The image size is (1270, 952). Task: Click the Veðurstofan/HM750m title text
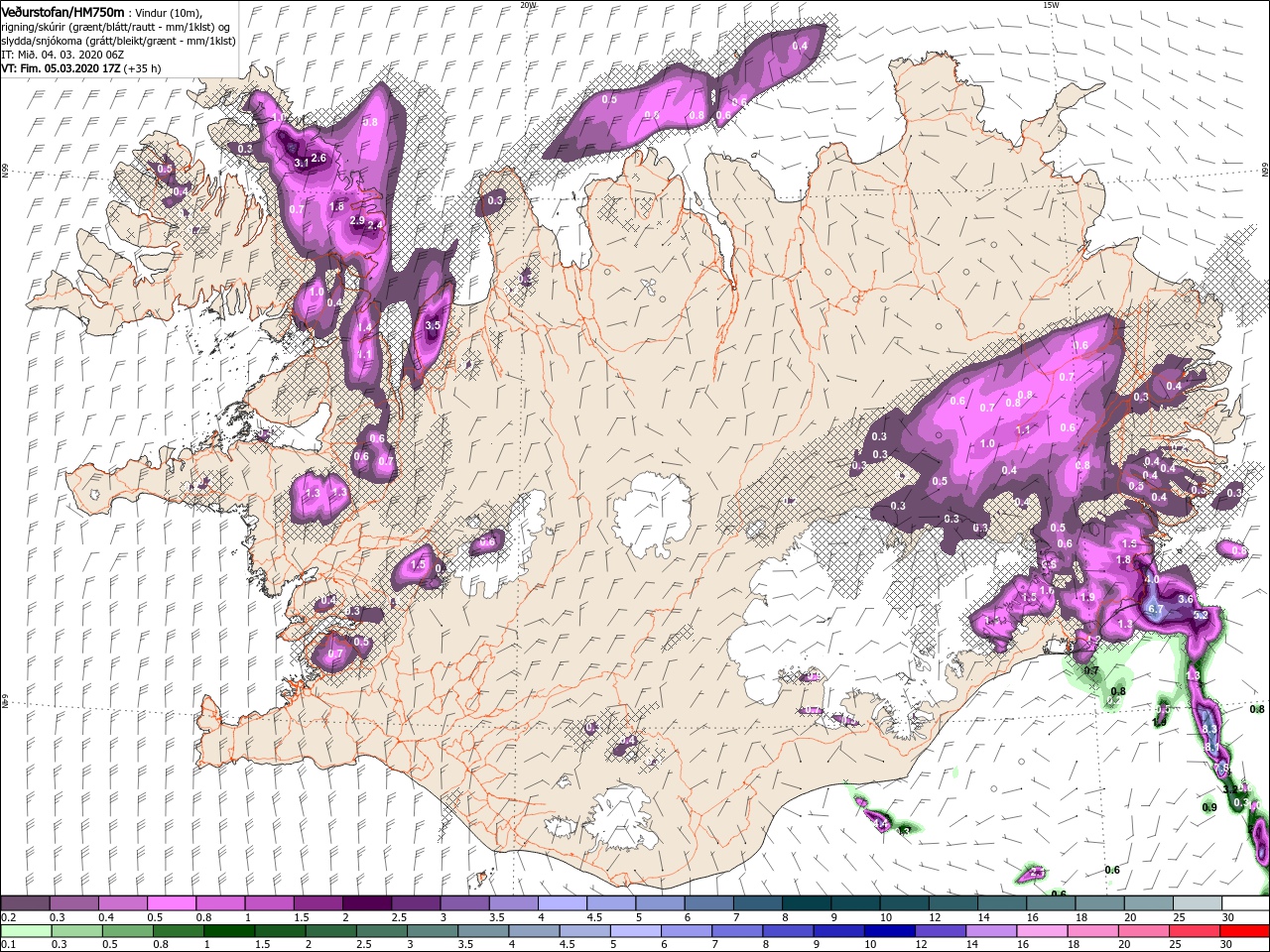63,11
